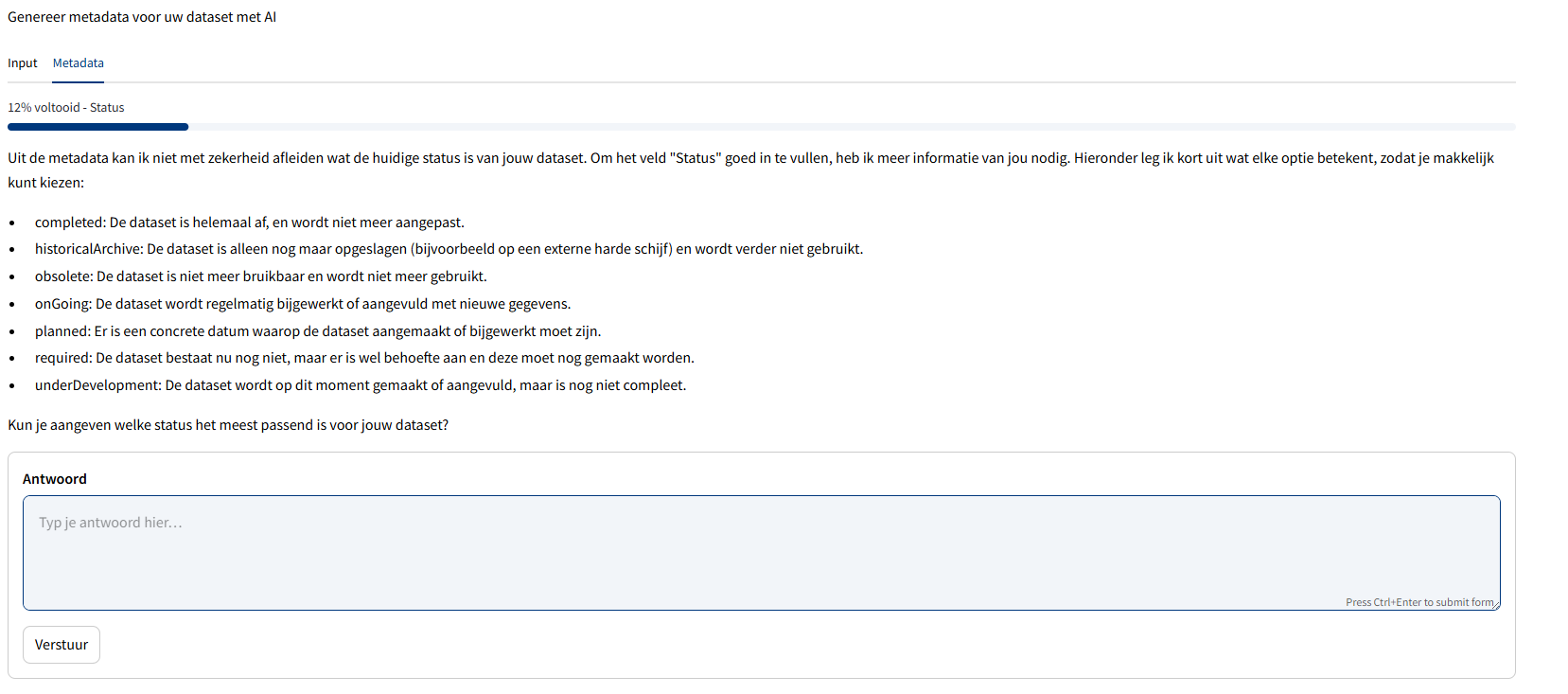Click the bold Antwoord field label
Viewport: 1568px width, 694px height.
pos(55,479)
